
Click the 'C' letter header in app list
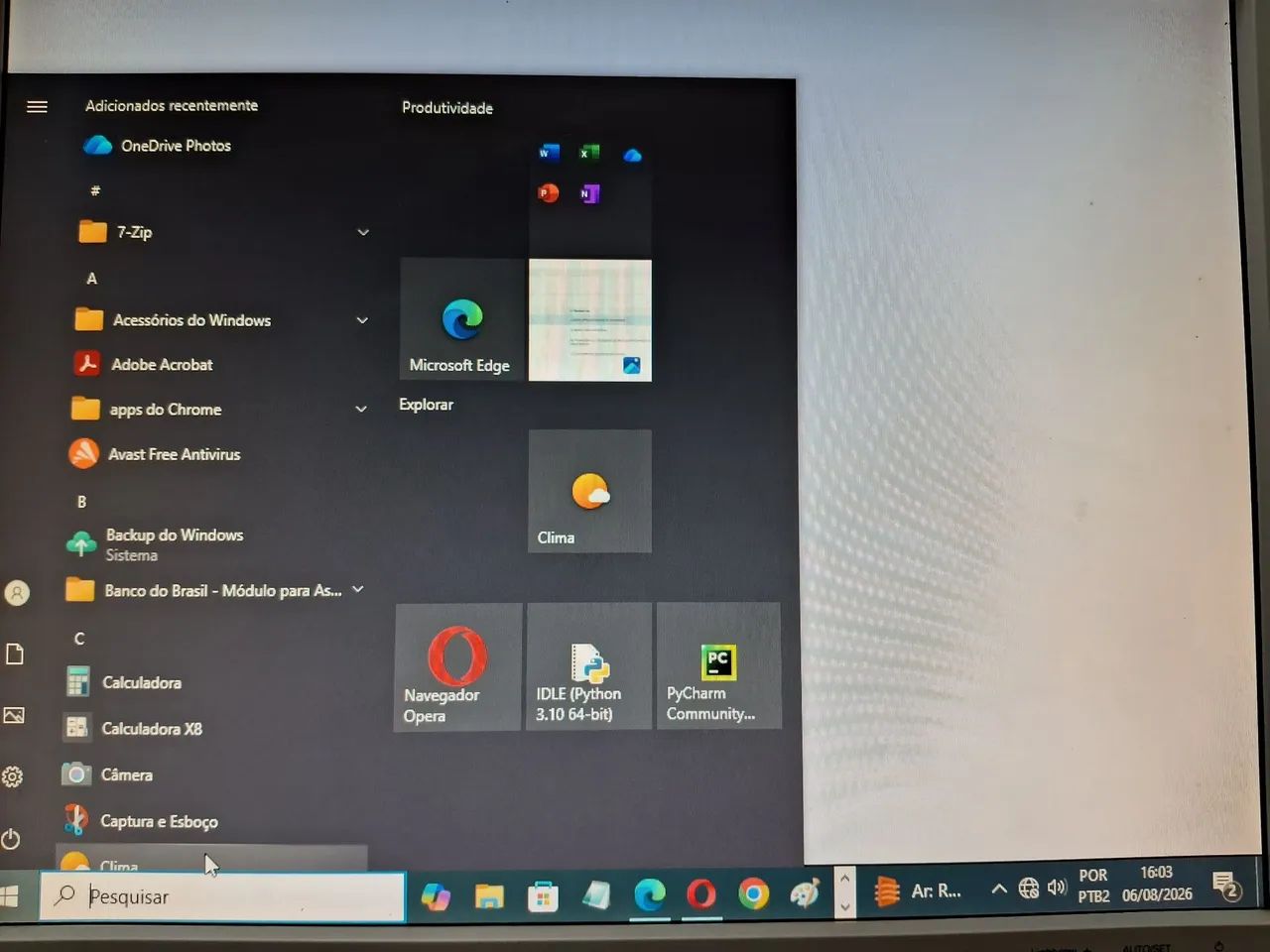pos(79,639)
